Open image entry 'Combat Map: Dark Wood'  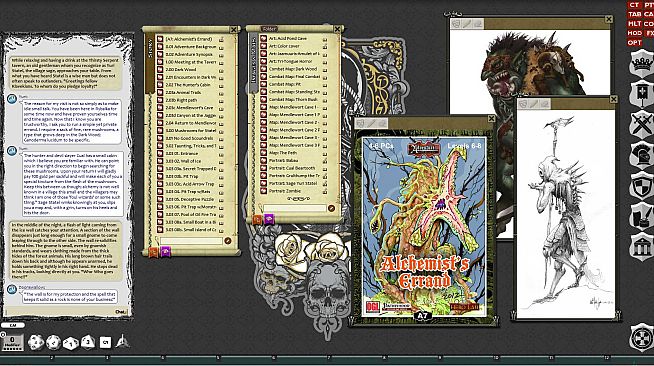pos(293,69)
